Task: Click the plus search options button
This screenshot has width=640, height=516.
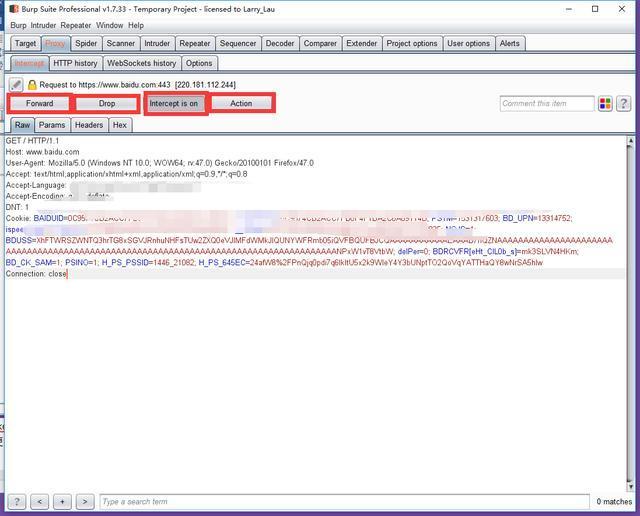Action: (62, 501)
